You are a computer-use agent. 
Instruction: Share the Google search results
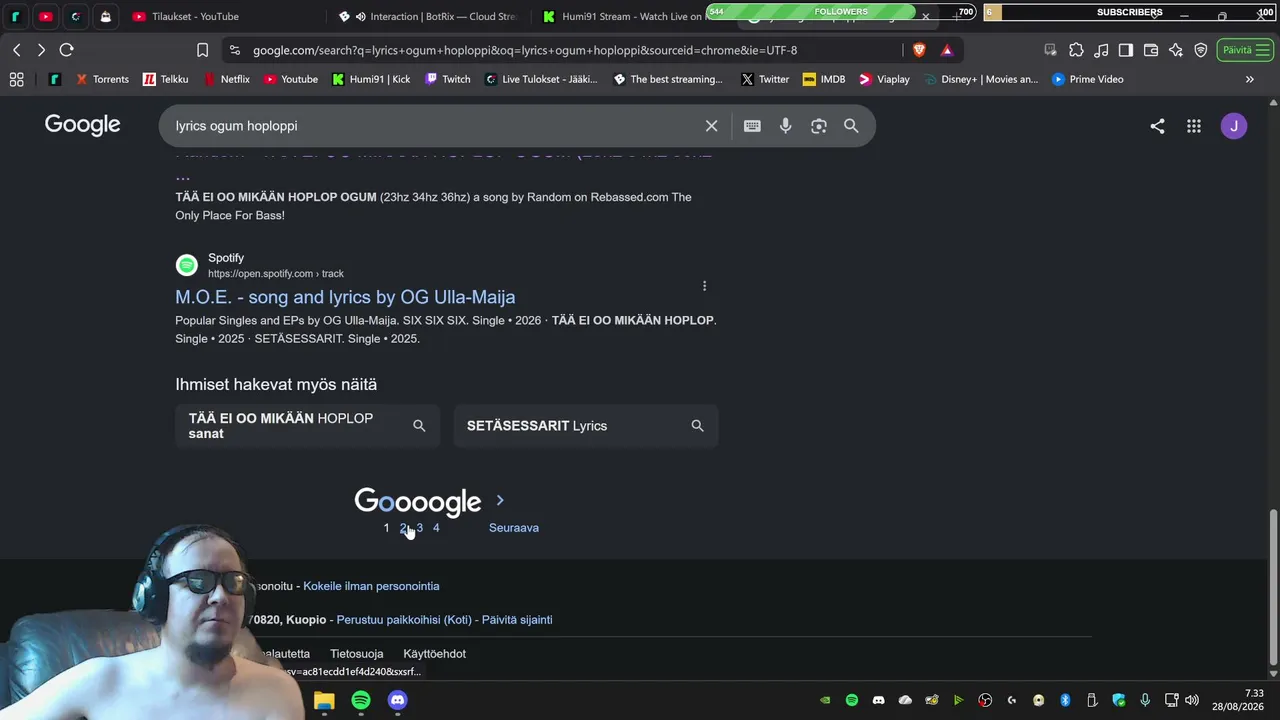pyautogui.click(x=1157, y=126)
